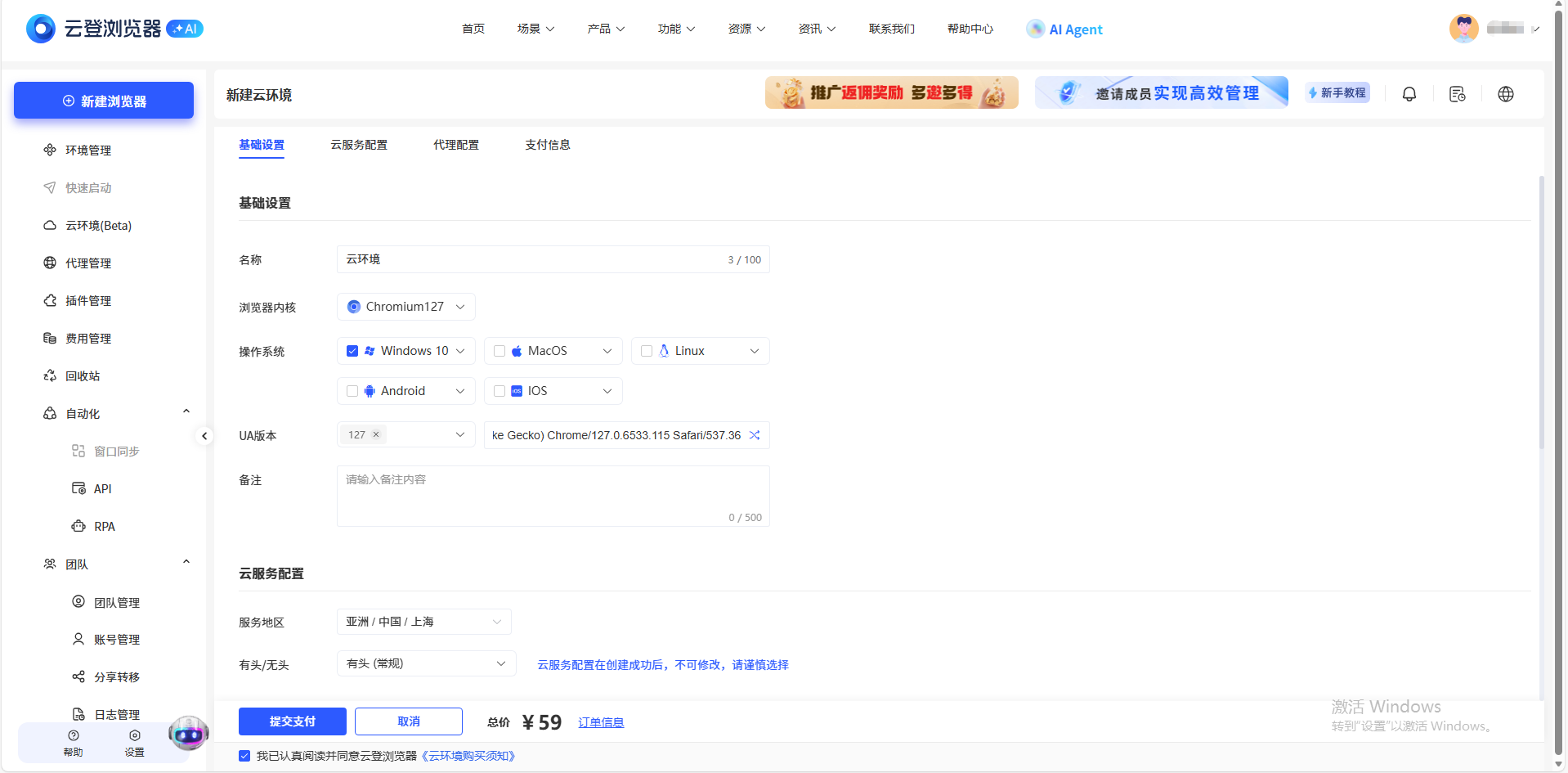Click the shuffle icon to randomize UA
1568x773 pixels.
[754, 435]
